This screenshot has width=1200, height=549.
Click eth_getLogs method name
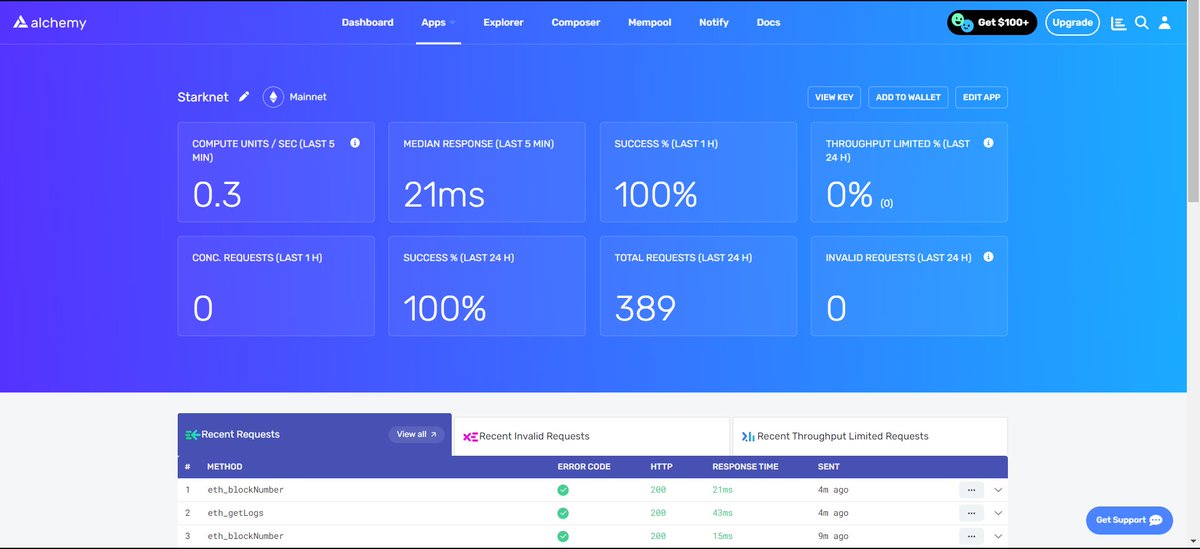pyautogui.click(x=236, y=513)
